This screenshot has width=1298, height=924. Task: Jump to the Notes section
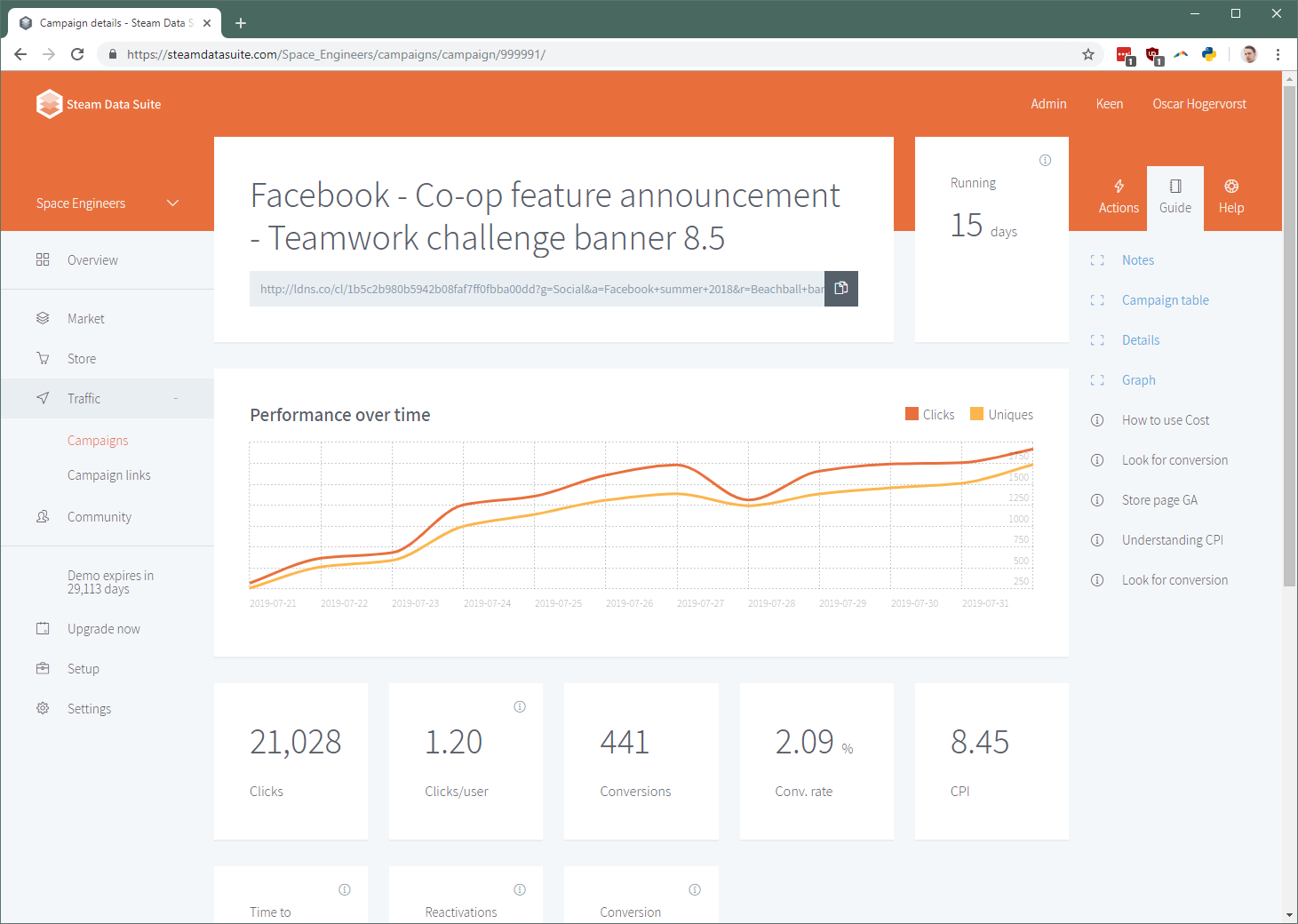1138,260
